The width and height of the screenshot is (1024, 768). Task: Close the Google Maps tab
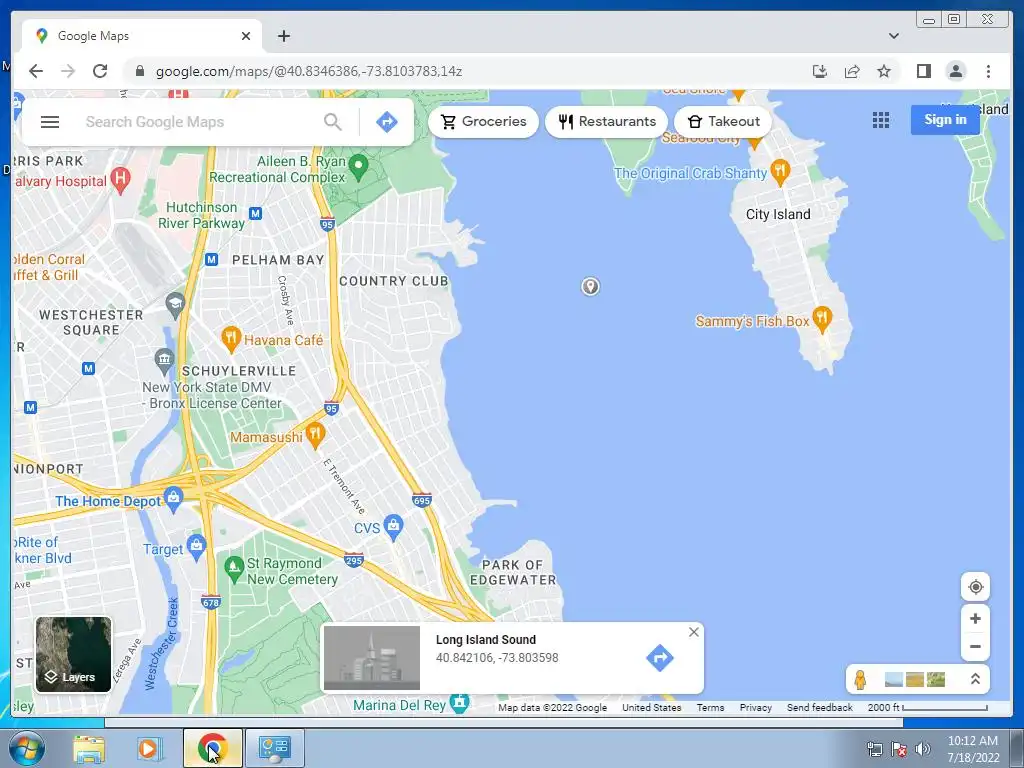click(246, 36)
